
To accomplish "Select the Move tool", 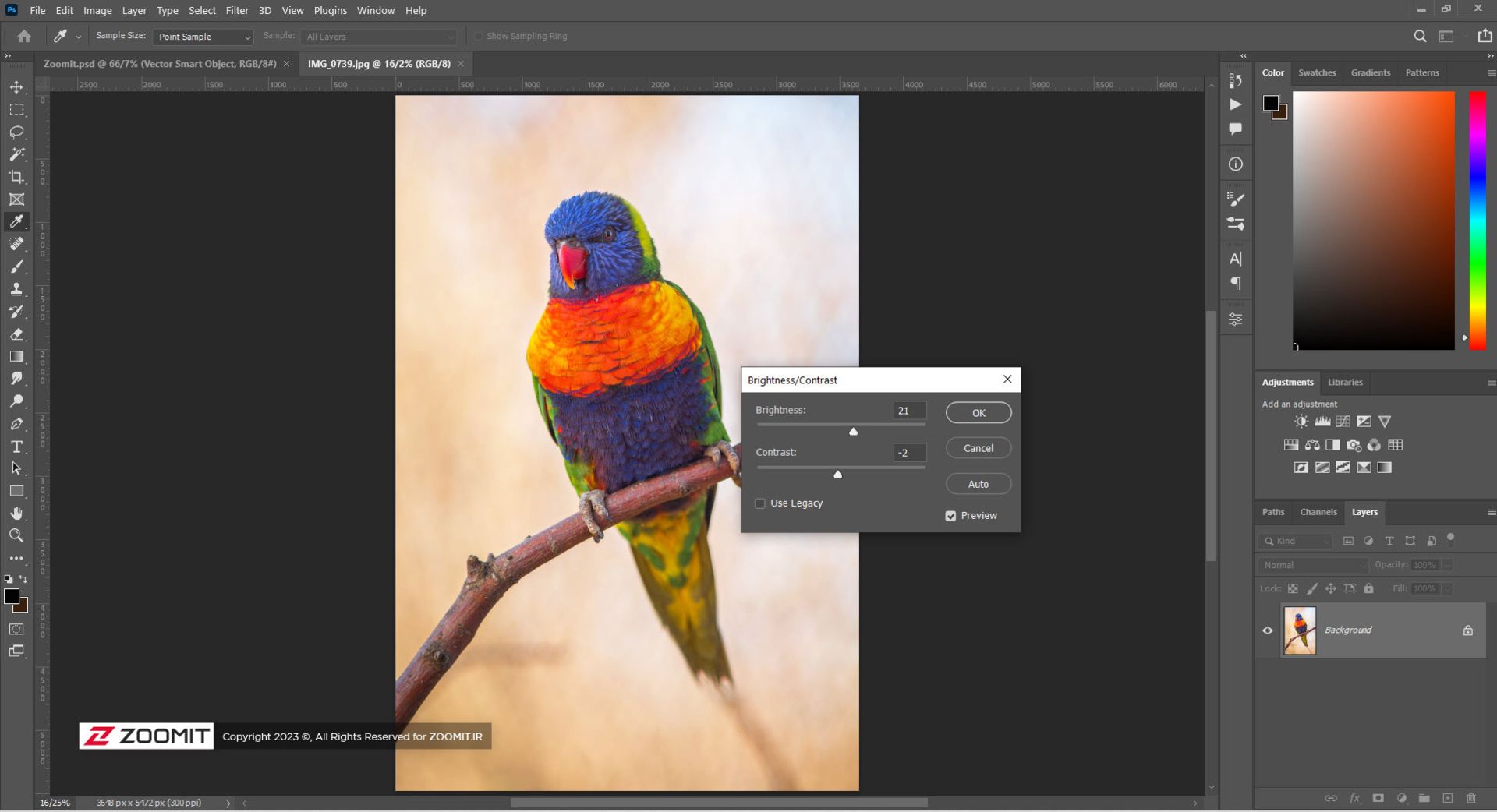I will click(x=16, y=87).
